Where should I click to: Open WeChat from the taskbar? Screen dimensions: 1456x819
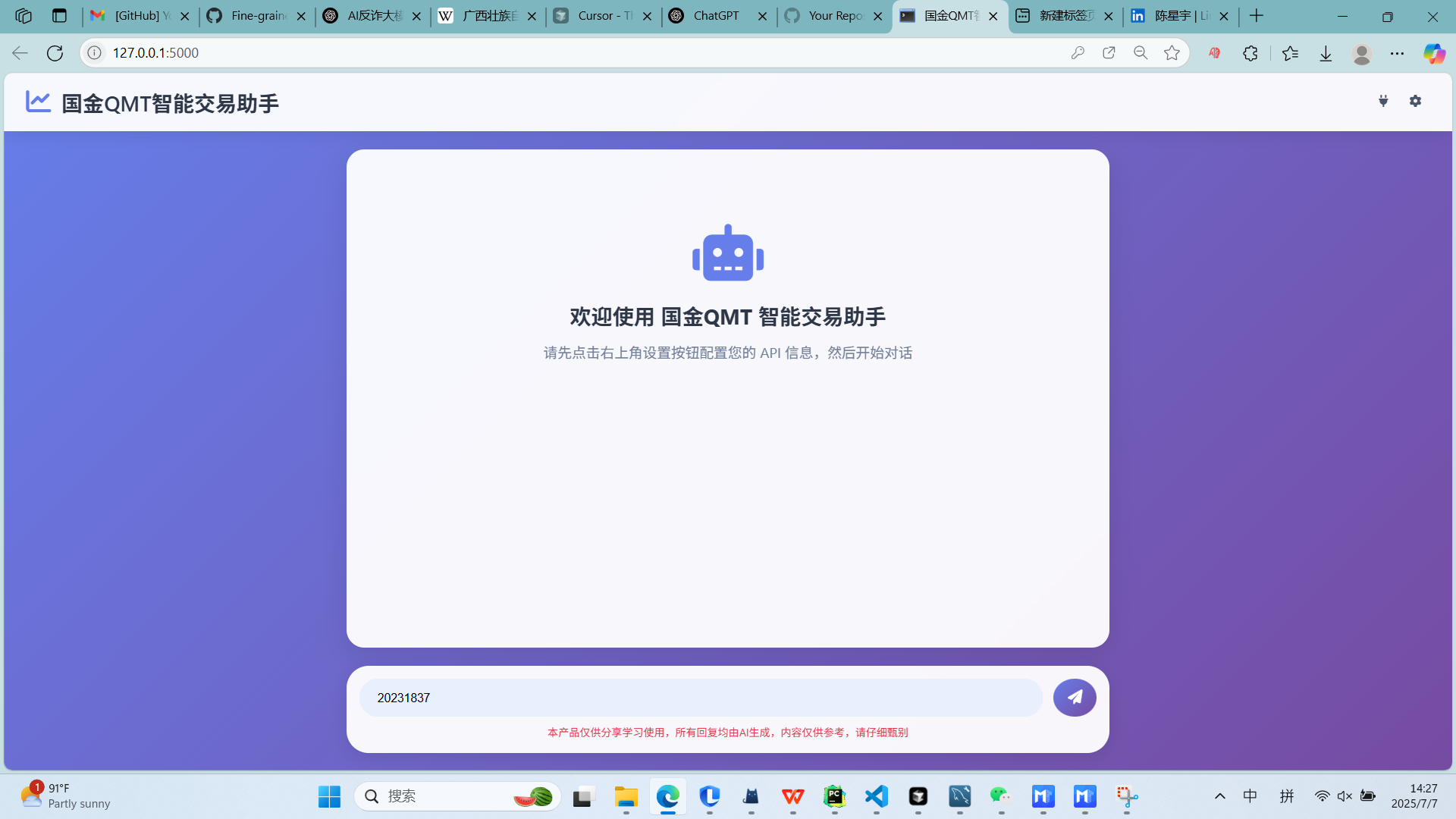click(1001, 796)
